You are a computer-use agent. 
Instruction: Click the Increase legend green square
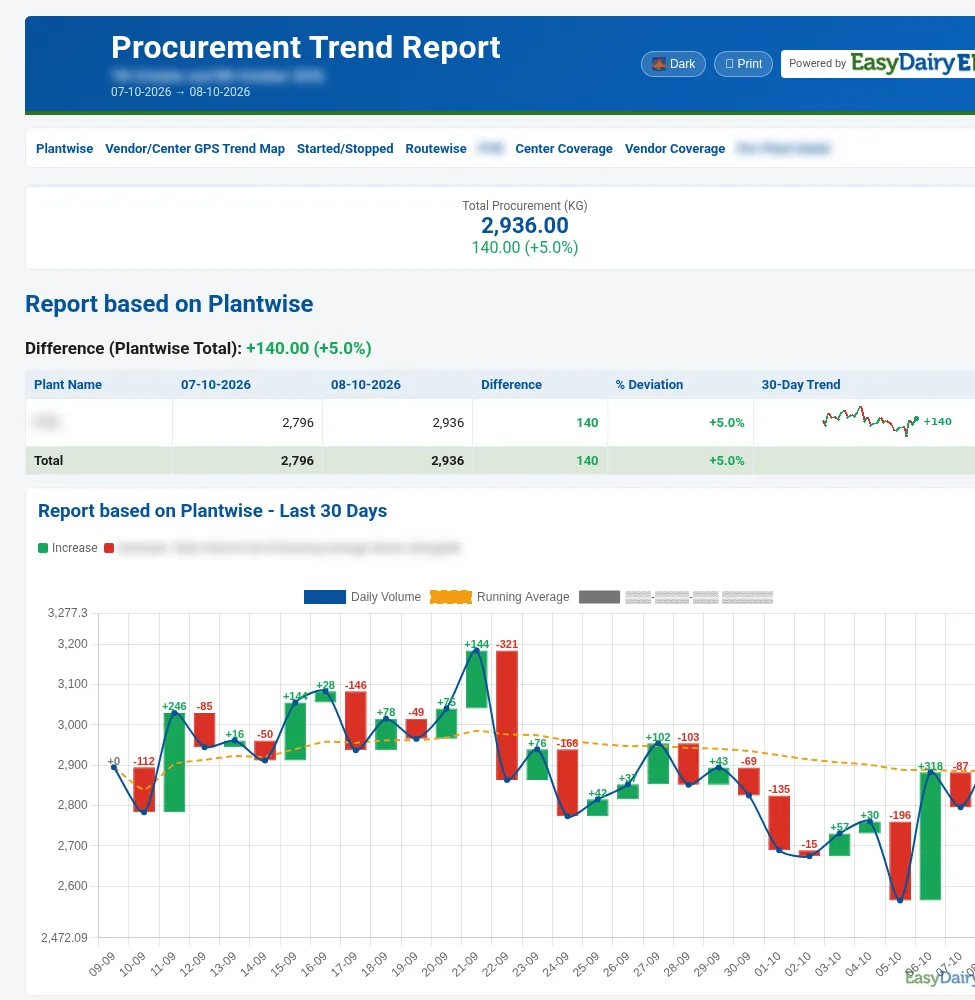point(43,548)
